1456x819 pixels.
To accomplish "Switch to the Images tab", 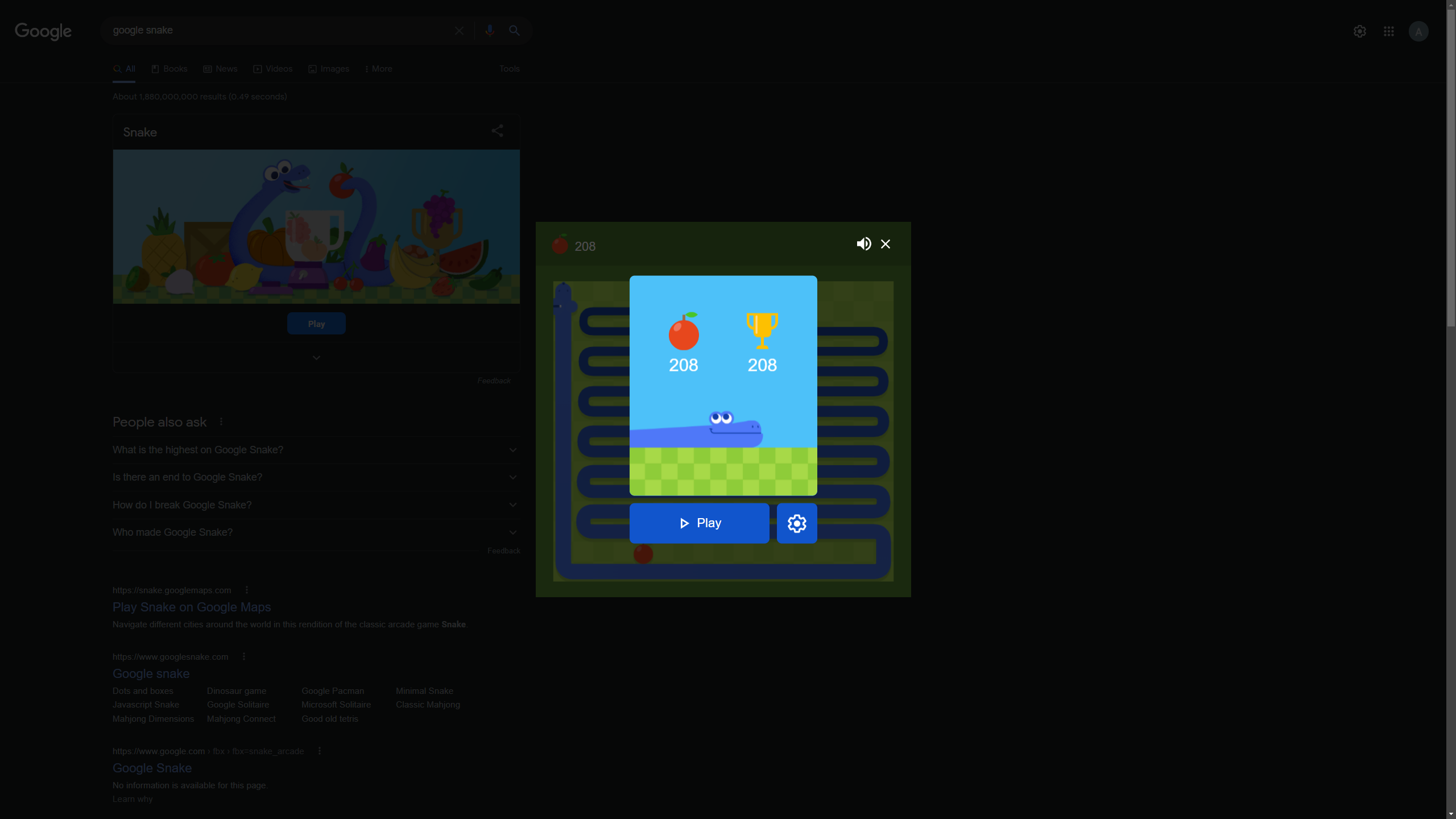I will pos(329,69).
